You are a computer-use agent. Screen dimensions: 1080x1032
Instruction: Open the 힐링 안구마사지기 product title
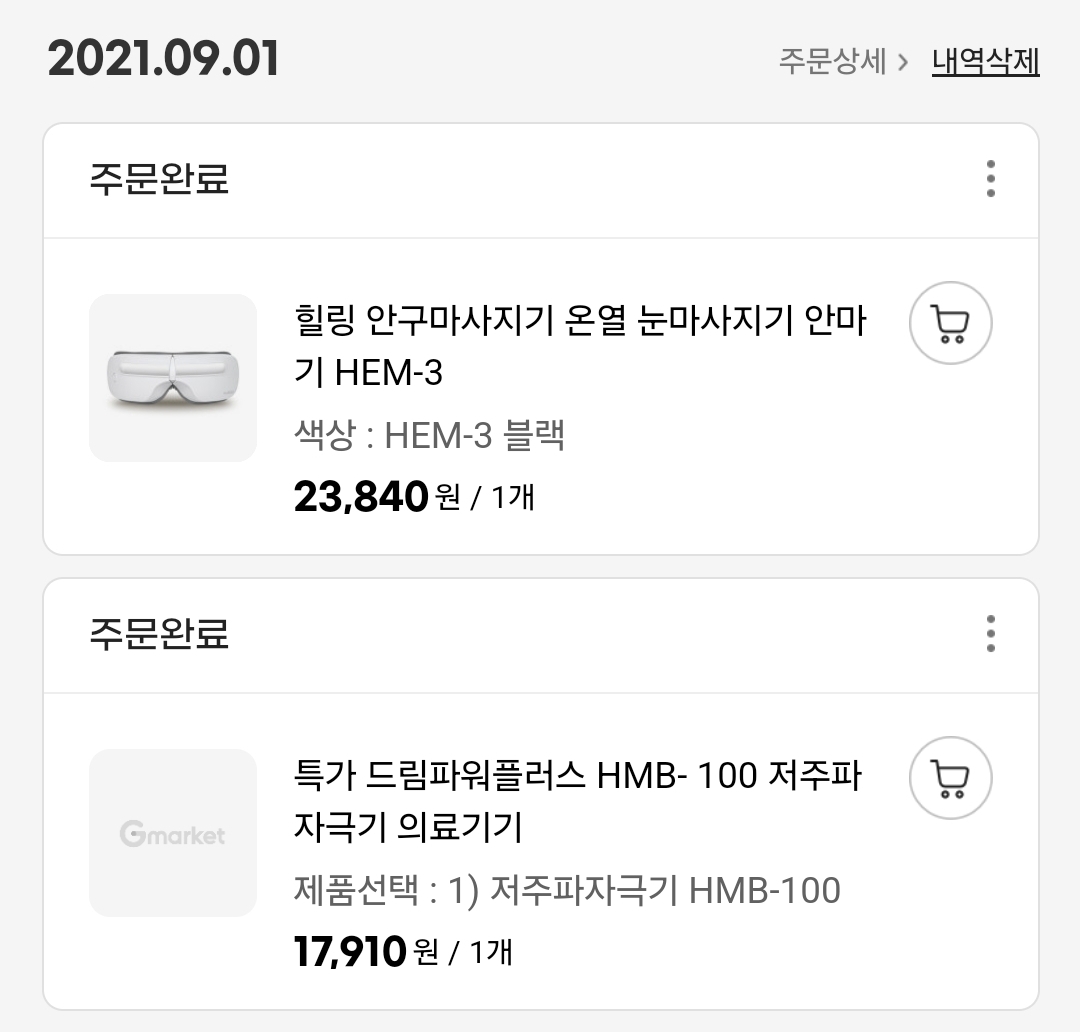pyautogui.click(x=580, y=346)
